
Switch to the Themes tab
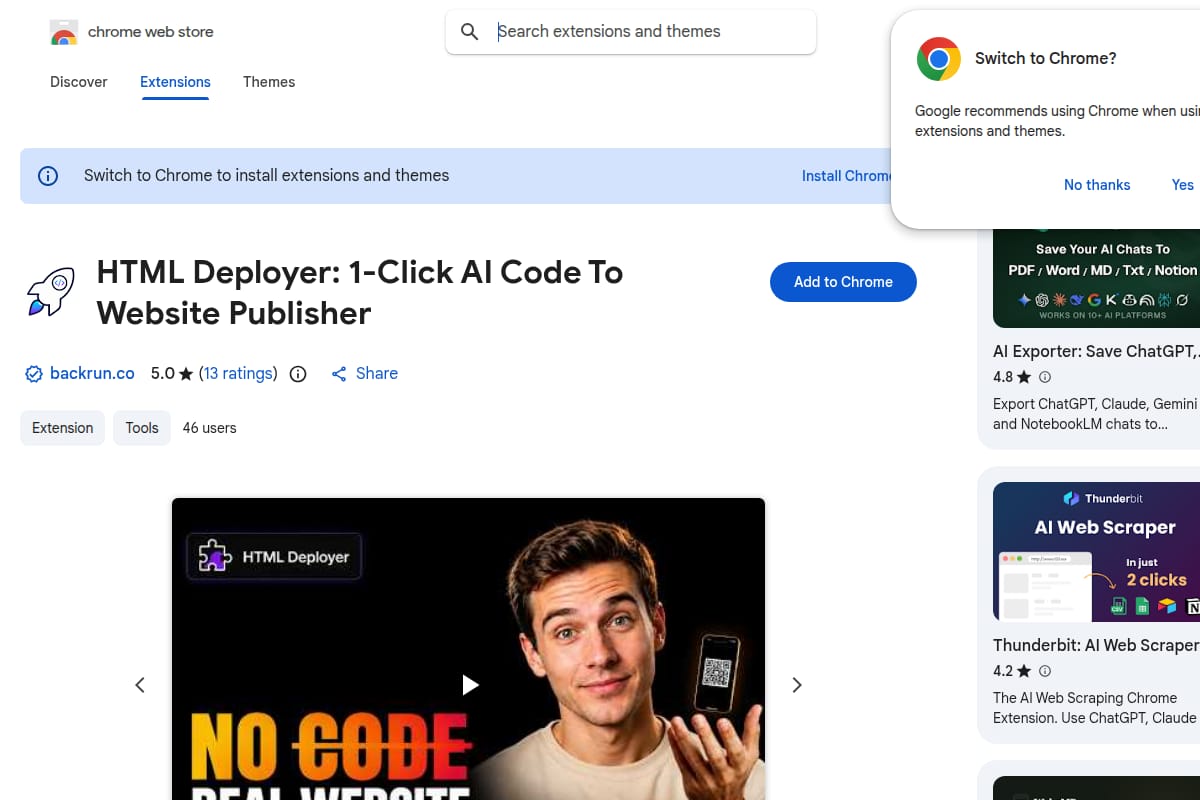tap(269, 82)
